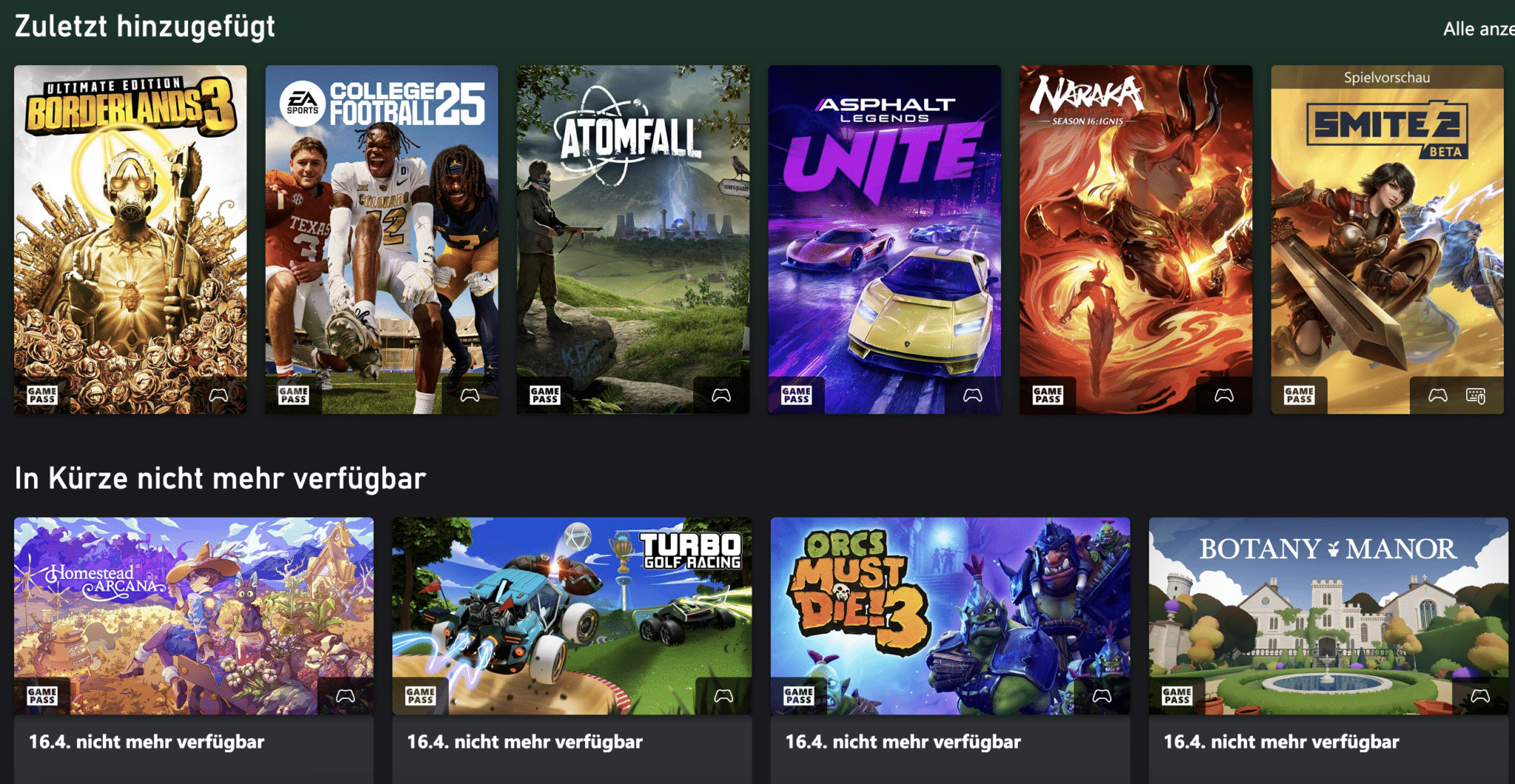
Task: Click the controller icon on Naraka tile
Action: coord(1224,395)
